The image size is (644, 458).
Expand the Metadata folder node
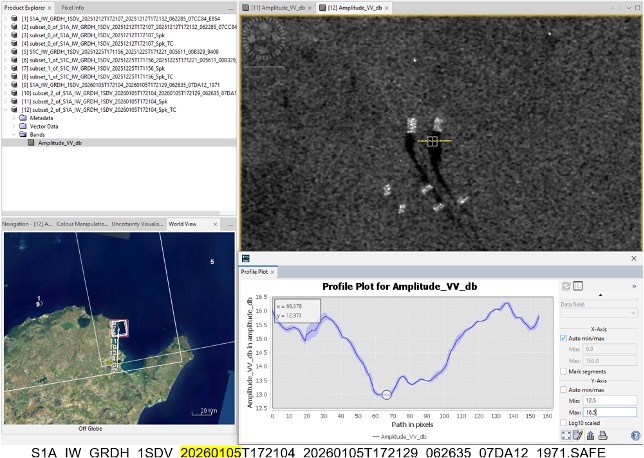point(14,118)
